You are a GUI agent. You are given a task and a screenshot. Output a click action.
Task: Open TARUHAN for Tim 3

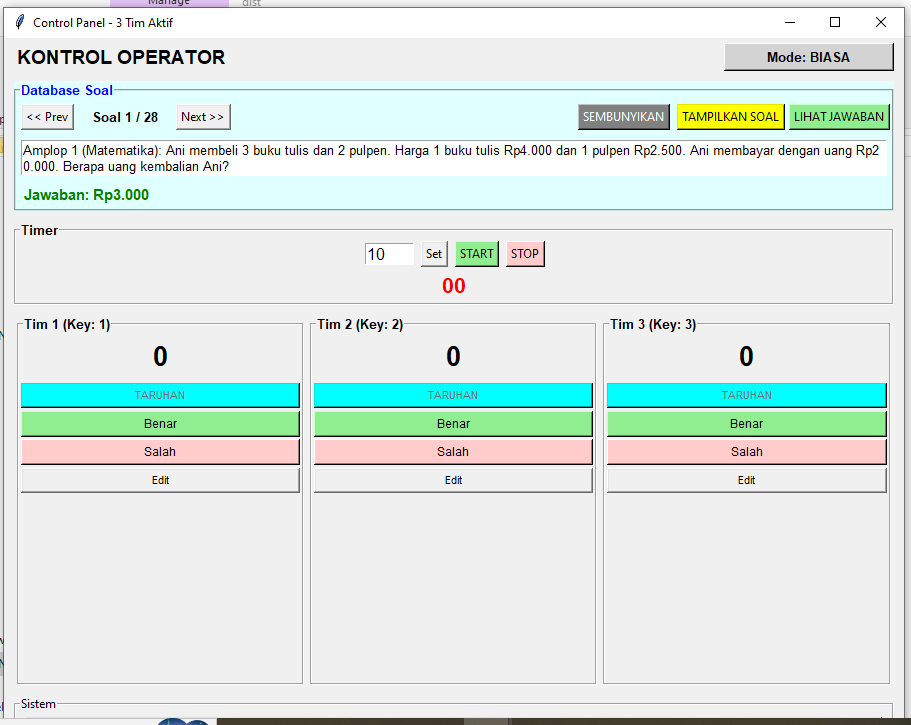(x=746, y=395)
